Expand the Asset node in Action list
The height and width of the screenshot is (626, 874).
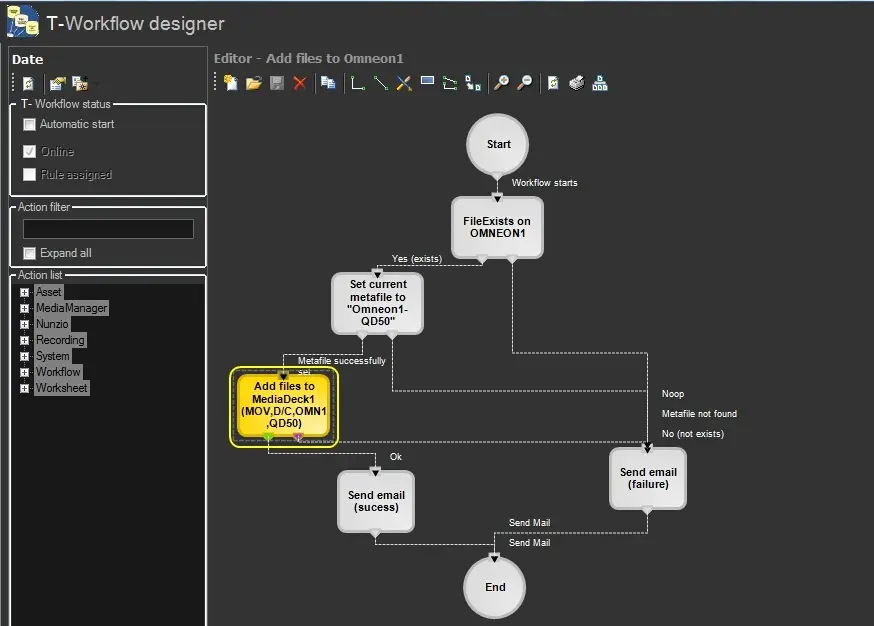pyautogui.click(x=25, y=292)
